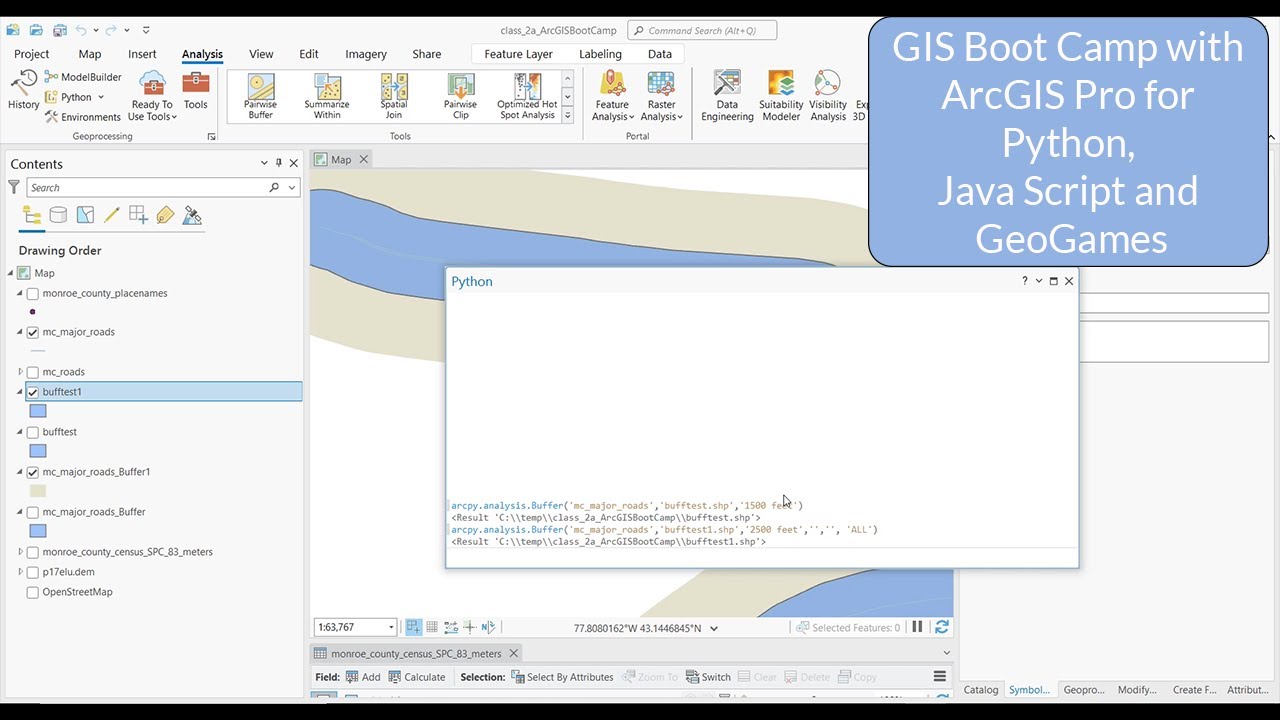Open Feature Analysis portal tools
1280x720 pixels.
point(613,96)
